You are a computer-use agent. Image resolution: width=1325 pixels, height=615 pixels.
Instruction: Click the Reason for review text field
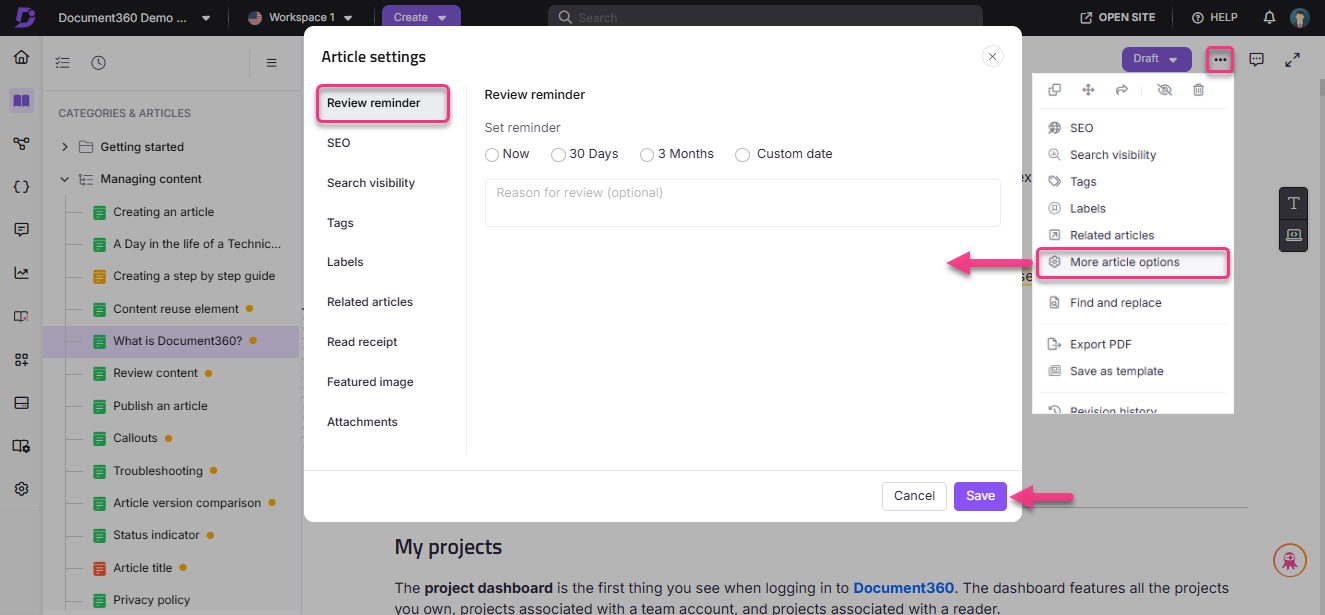[x=742, y=203]
